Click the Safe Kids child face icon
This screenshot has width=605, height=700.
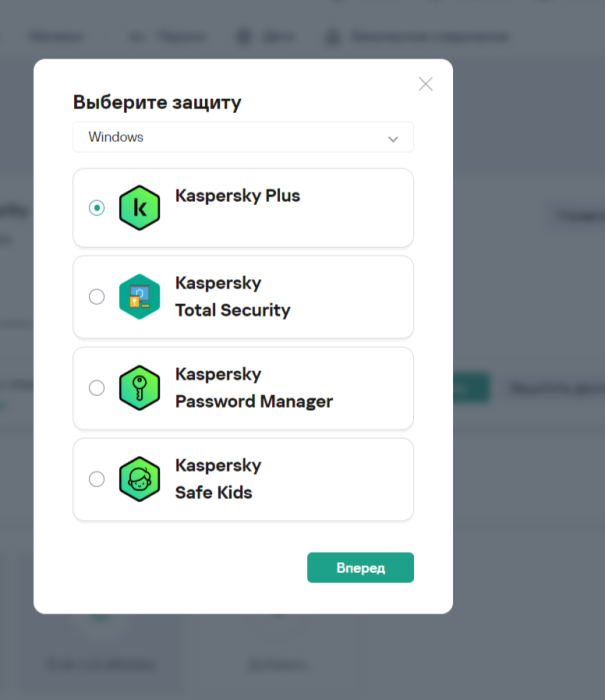(139, 479)
